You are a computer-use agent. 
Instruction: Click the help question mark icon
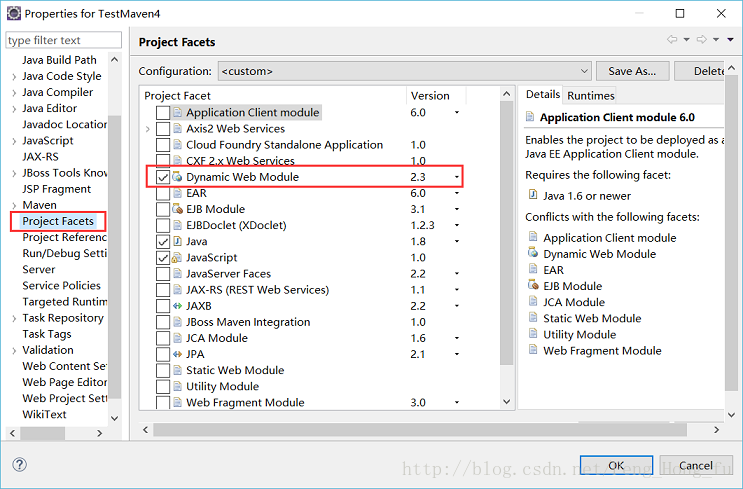tap(19, 464)
